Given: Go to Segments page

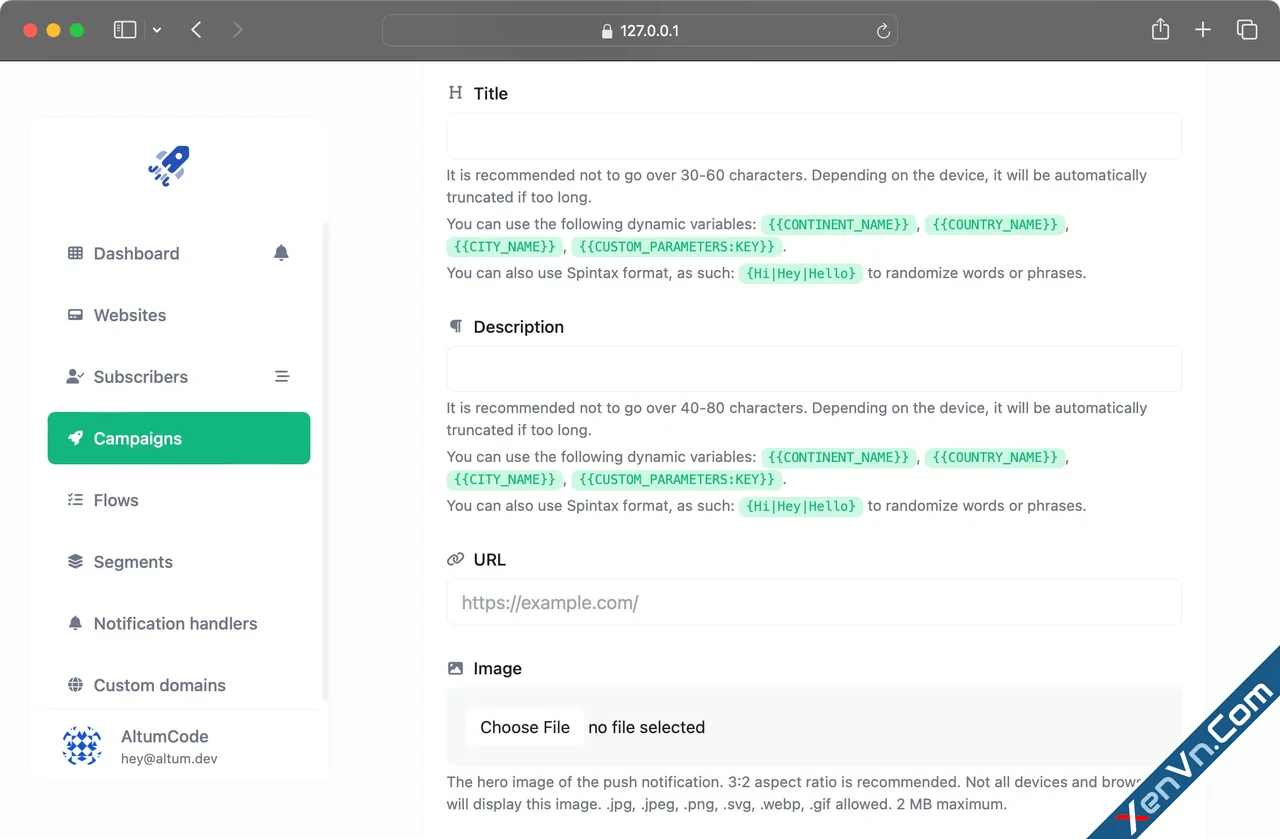Looking at the screenshot, I should point(133,562).
